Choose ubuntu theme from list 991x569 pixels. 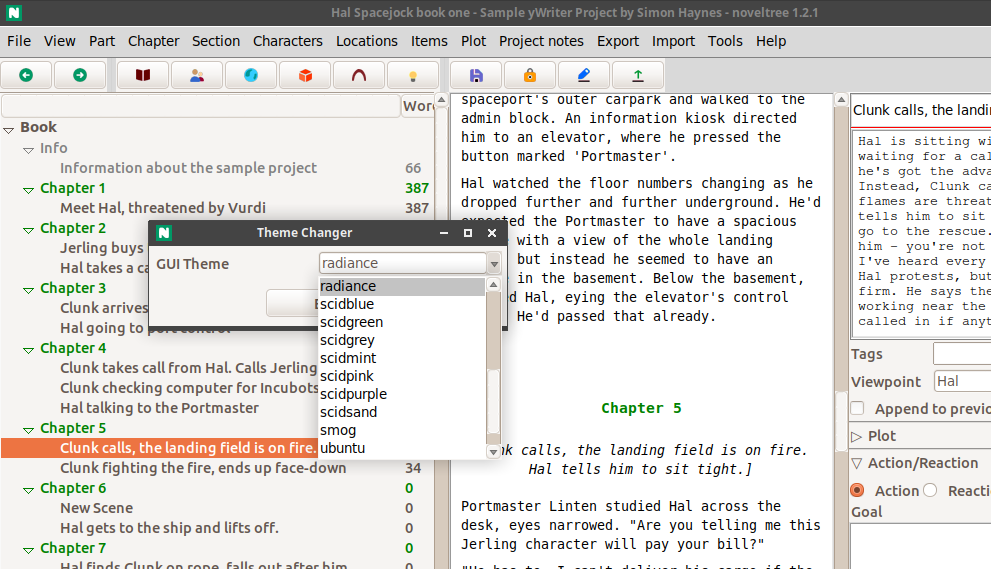pos(402,448)
